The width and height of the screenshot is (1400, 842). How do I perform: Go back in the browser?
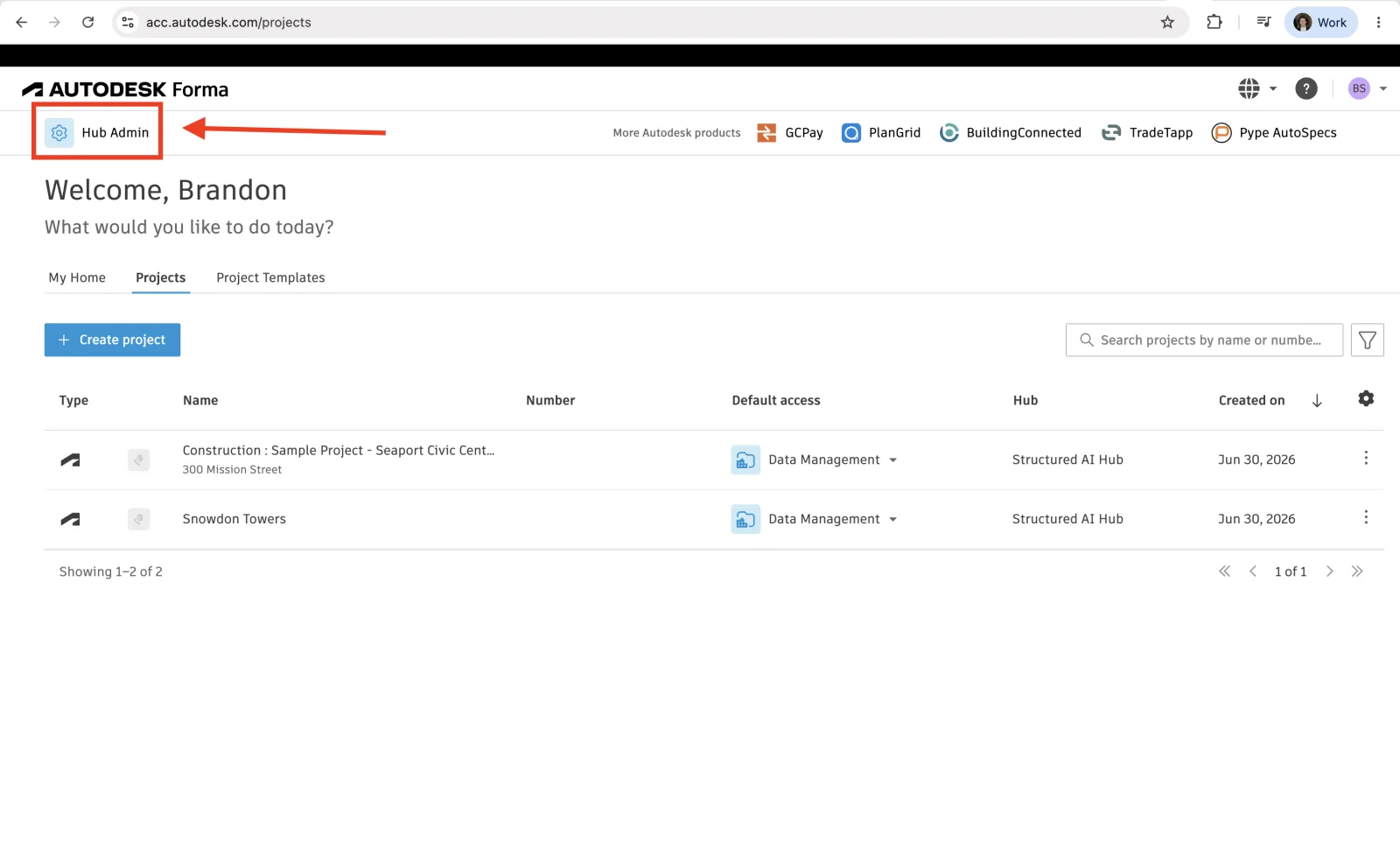point(22,22)
